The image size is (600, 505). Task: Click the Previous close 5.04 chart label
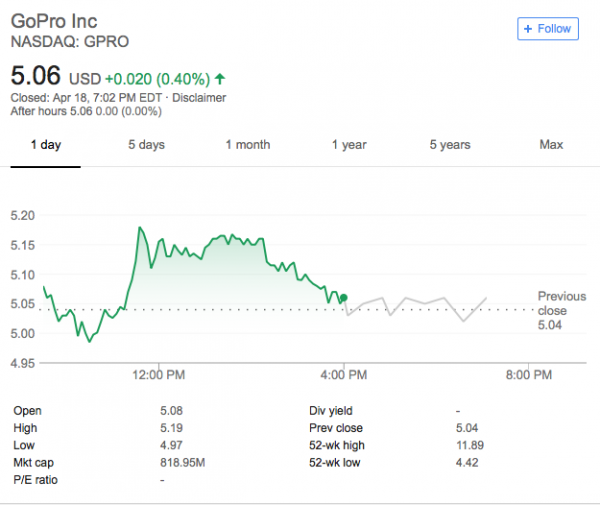click(558, 310)
